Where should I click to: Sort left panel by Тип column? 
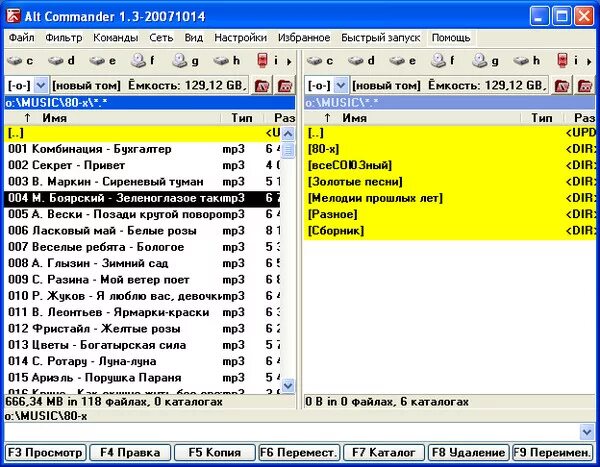coord(243,118)
